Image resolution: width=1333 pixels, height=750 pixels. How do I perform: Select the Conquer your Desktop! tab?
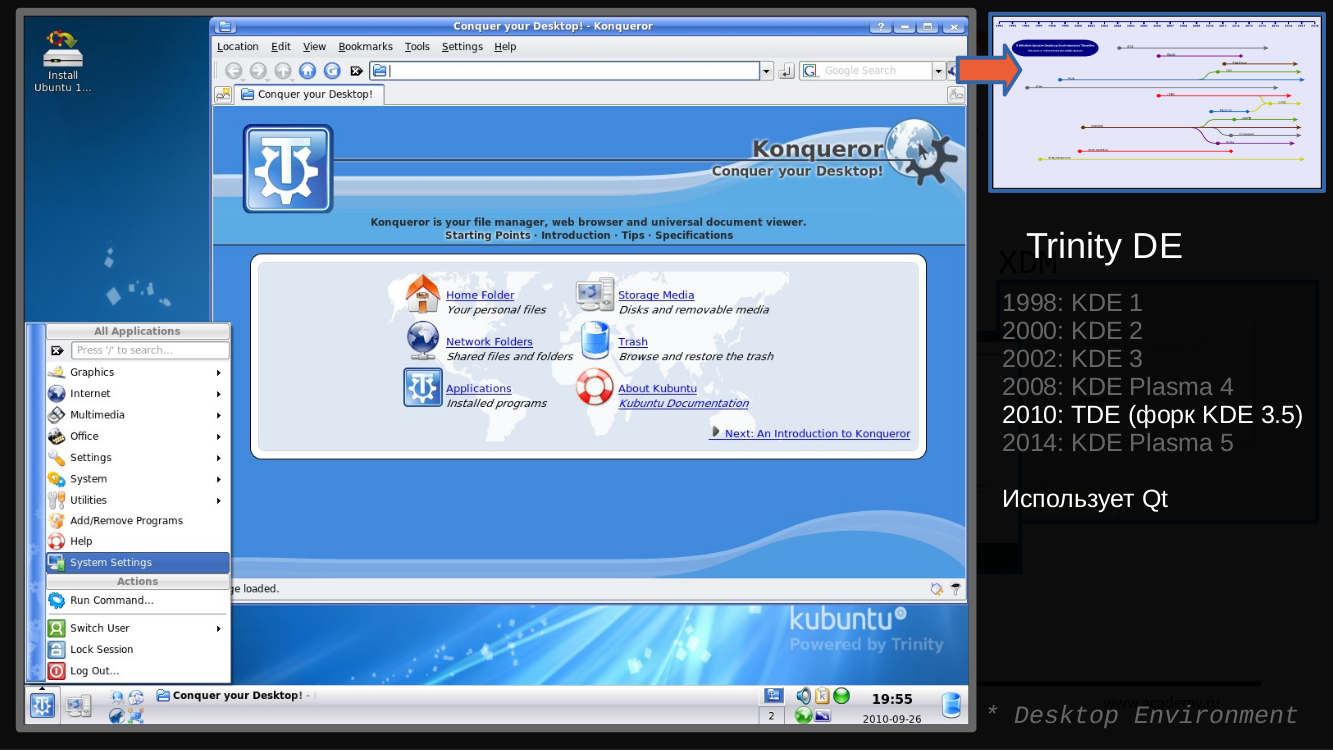(309, 95)
